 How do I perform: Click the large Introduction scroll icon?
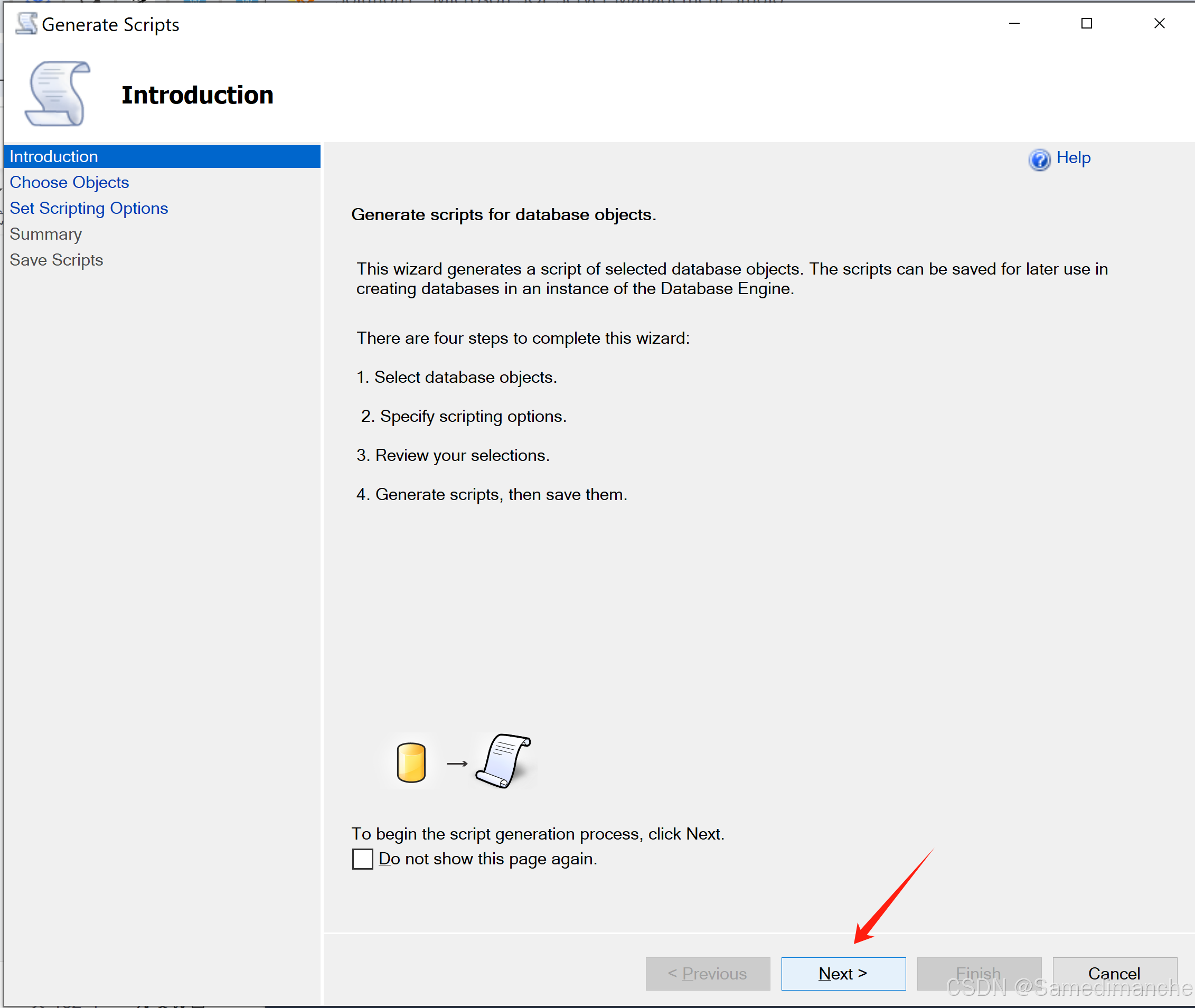click(x=58, y=93)
